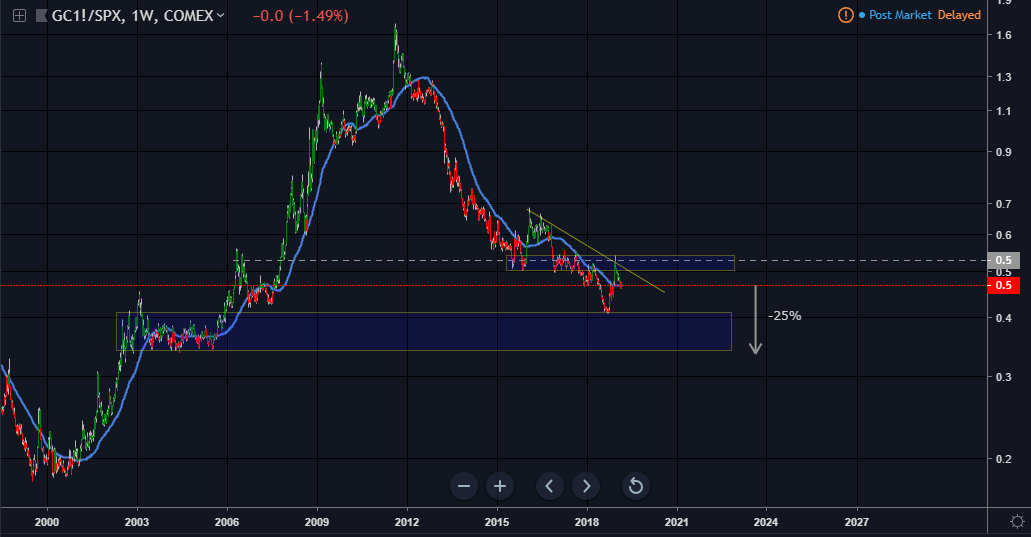Select the red 0.5 current price label
Image resolution: width=1031 pixels, height=537 pixels.
[x=1002, y=286]
